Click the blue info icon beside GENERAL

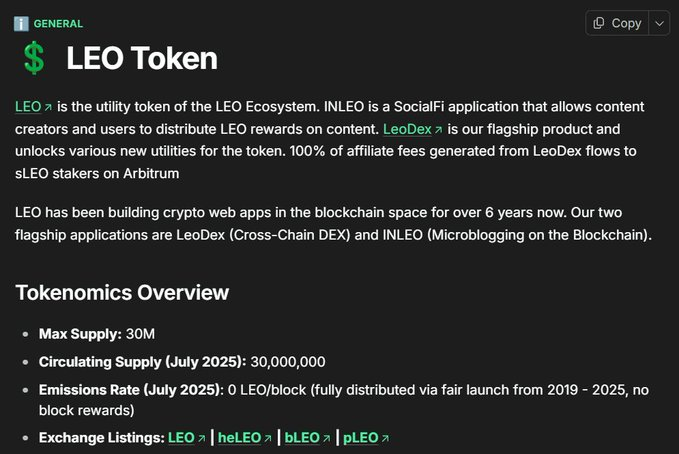[x=21, y=23]
